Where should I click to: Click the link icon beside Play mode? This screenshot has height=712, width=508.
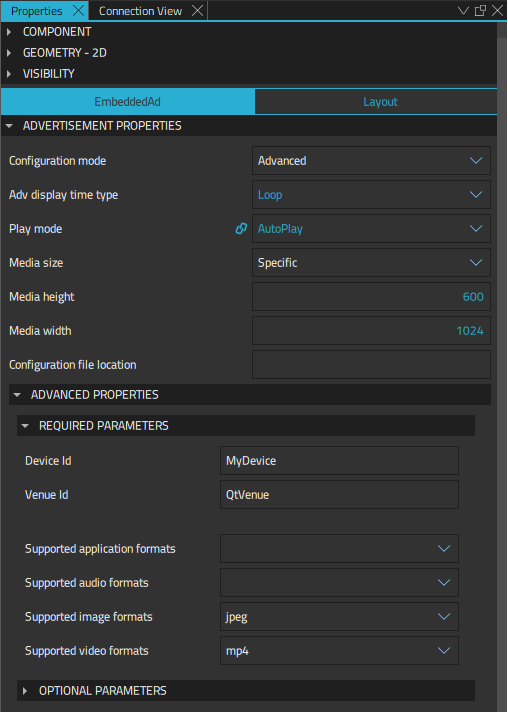coord(241,228)
